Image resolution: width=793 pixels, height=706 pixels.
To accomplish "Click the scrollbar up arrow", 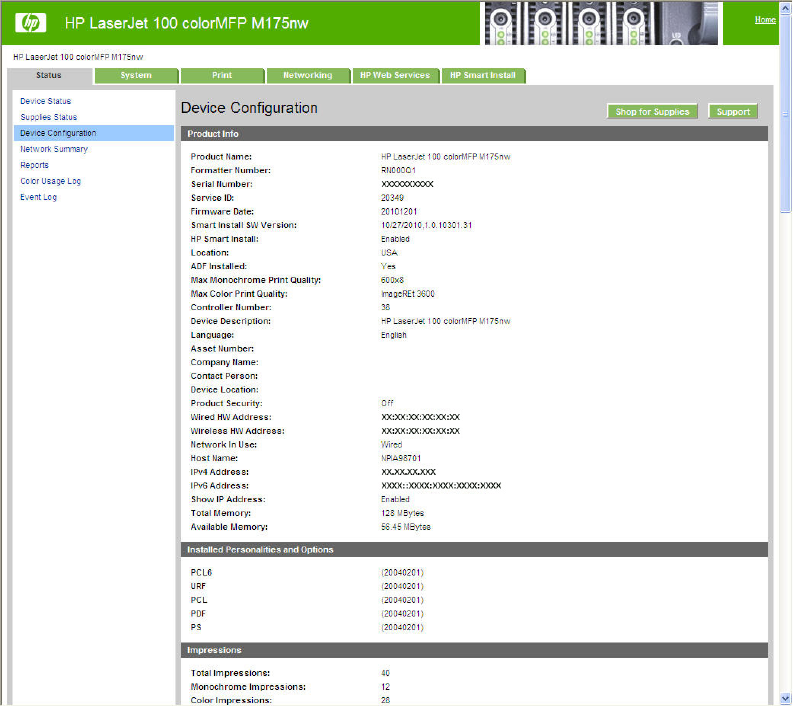I will click(x=786, y=8).
